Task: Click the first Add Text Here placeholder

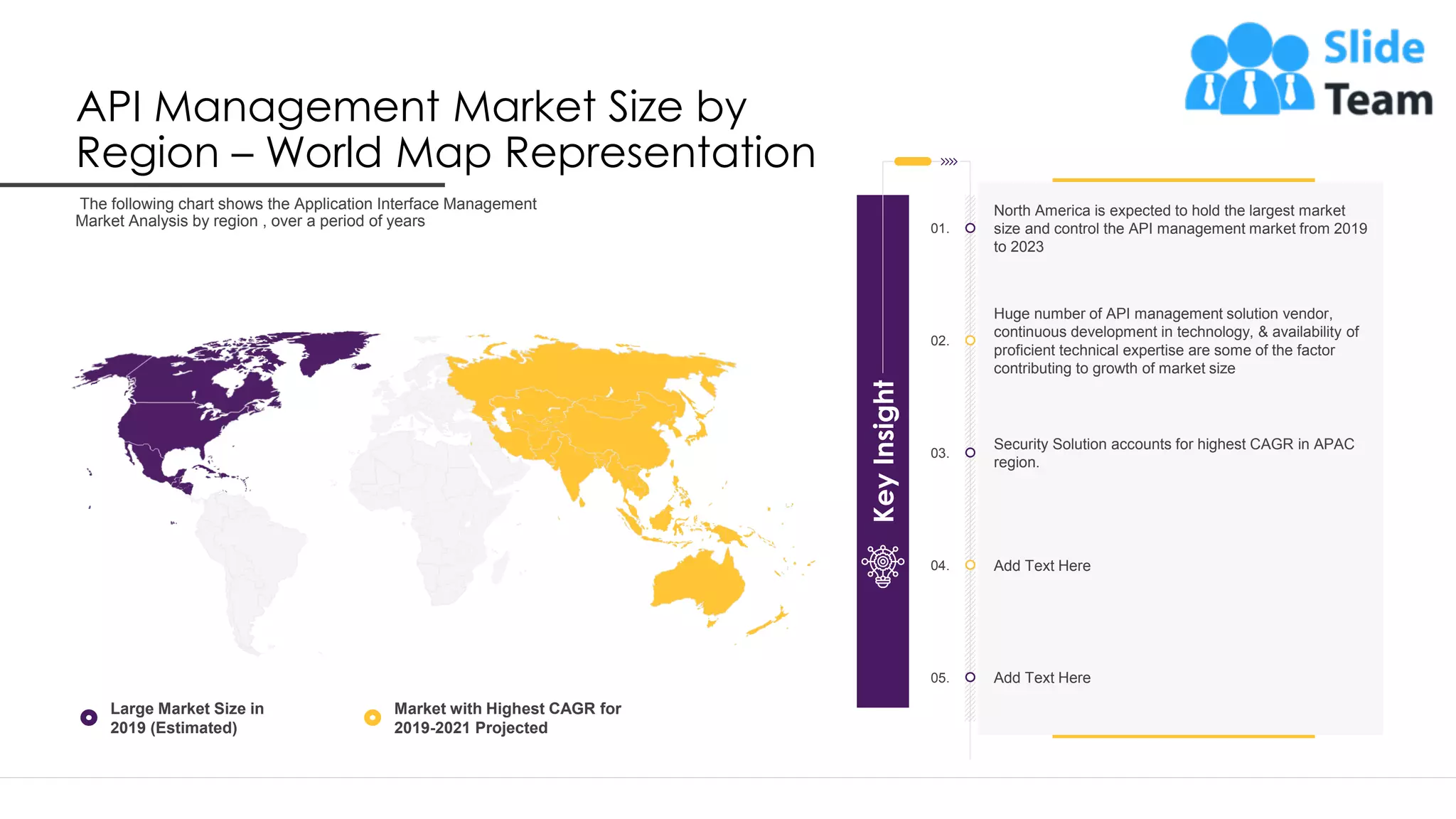Action: 1042,566
